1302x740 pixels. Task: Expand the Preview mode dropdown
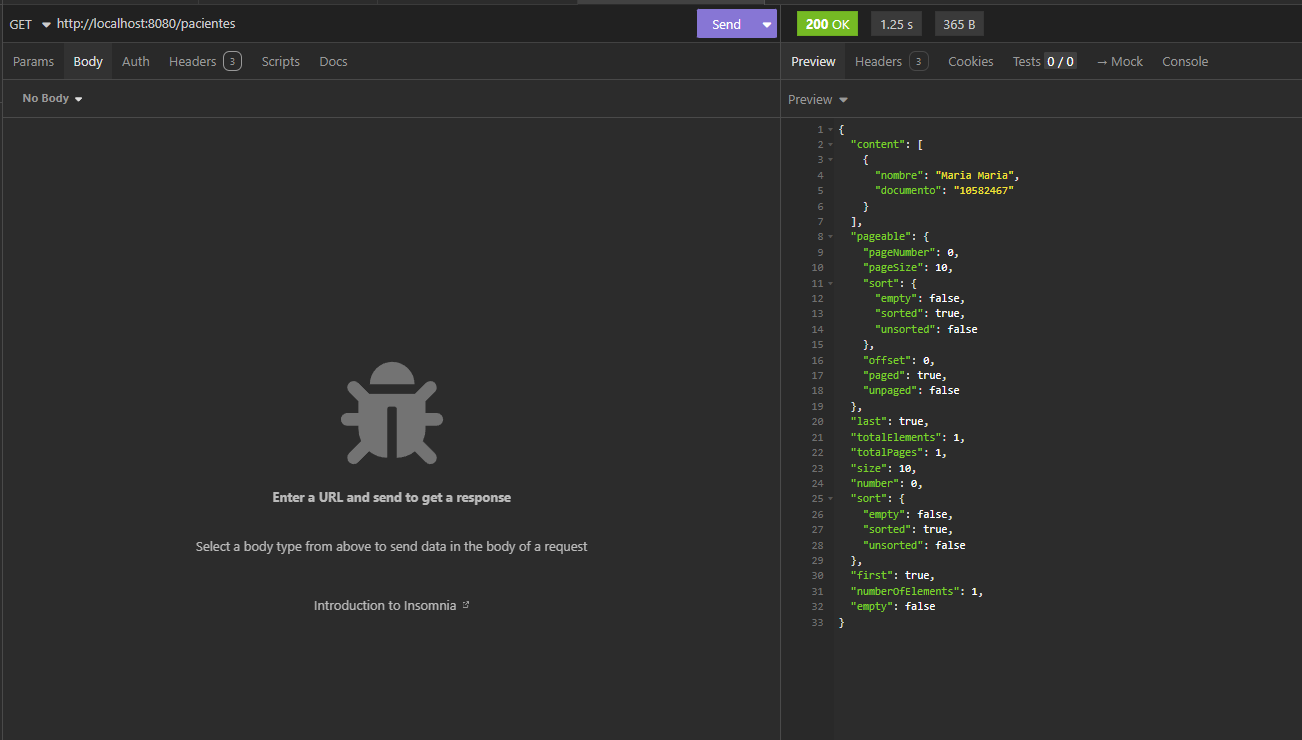(818, 99)
